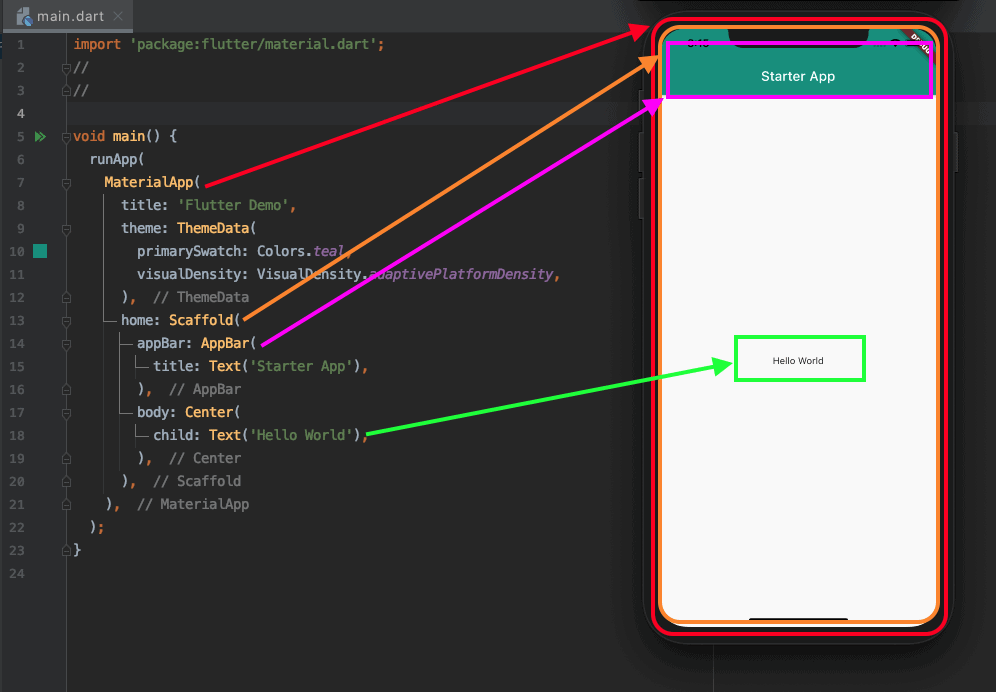The height and width of the screenshot is (692, 996).
Task: Click the 'Flutter Demo' string literal
Action: (233, 205)
